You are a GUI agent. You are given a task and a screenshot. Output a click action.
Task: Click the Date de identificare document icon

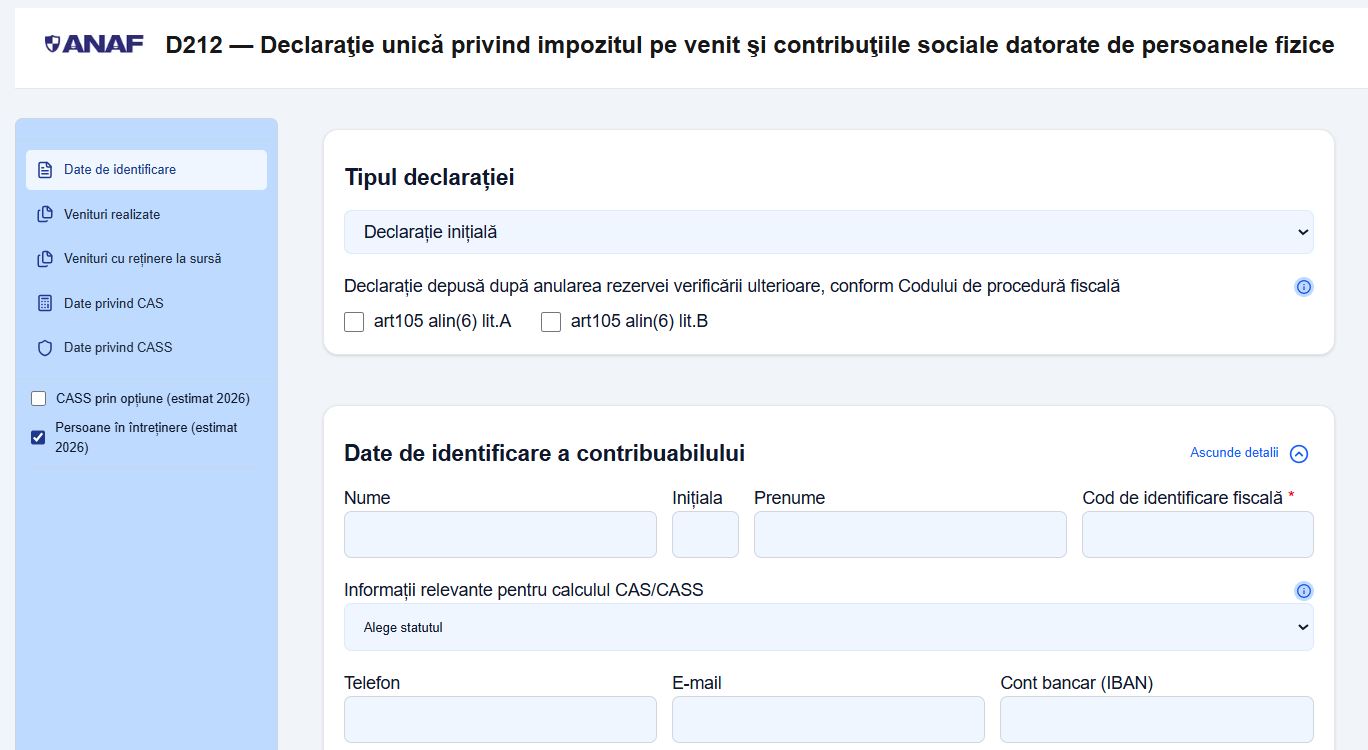pyautogui.click(x=44, y=170)
